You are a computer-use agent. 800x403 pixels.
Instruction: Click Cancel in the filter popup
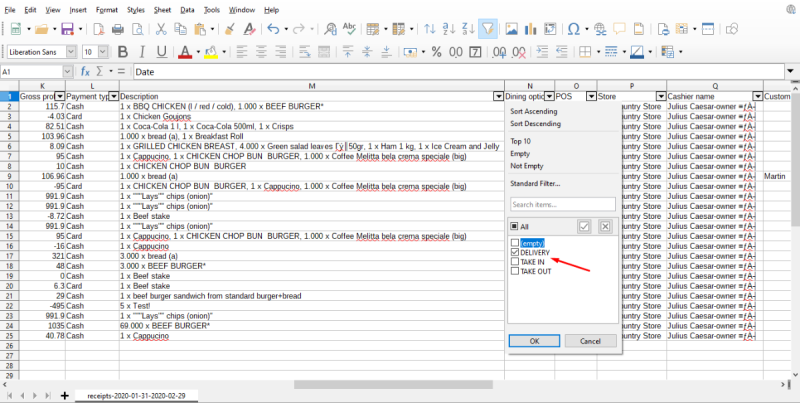click(x=590, y=341)
